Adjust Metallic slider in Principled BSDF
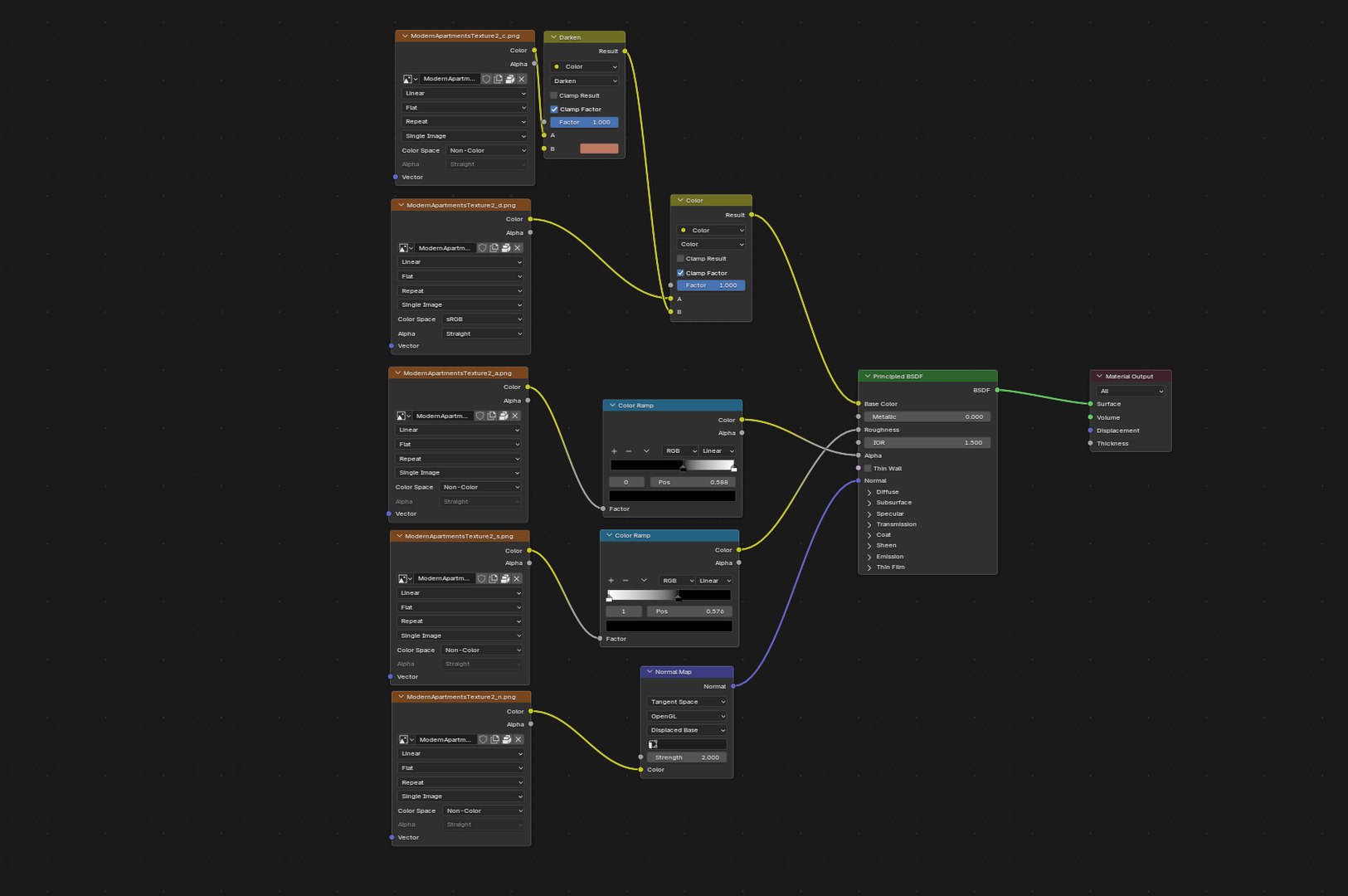Screen dimensions: 1348x896 tap(927, 417)
